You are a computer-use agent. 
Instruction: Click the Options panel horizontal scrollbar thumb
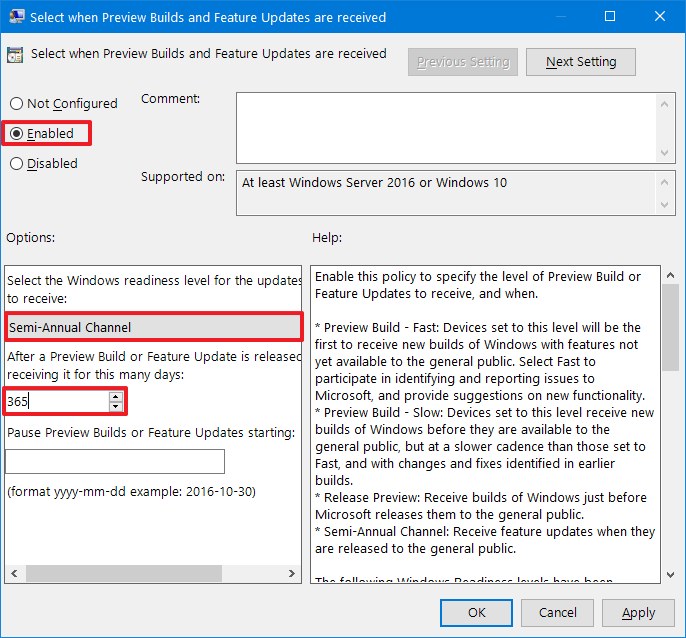point(124,573)
